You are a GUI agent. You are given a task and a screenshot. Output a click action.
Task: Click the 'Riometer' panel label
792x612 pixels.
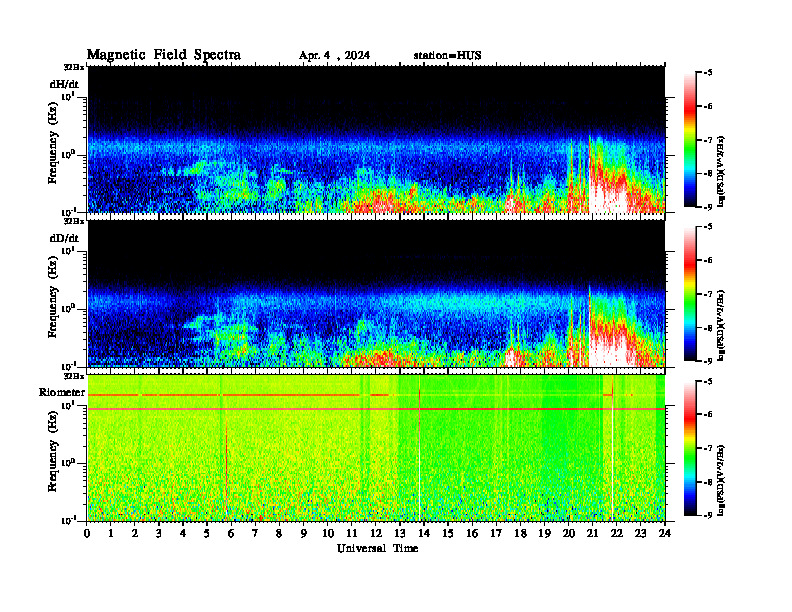(62, 392)
